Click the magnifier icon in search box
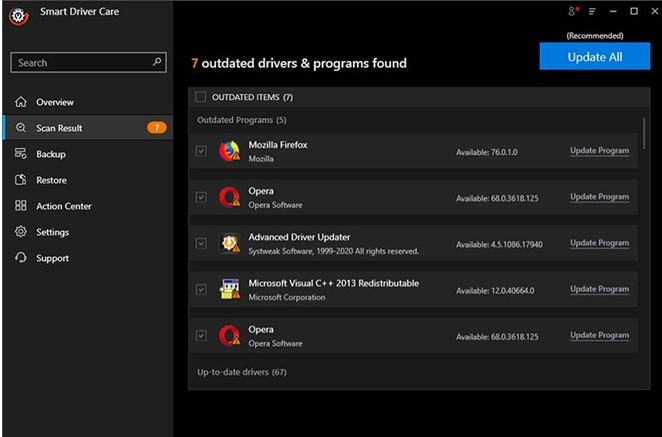 157,62
